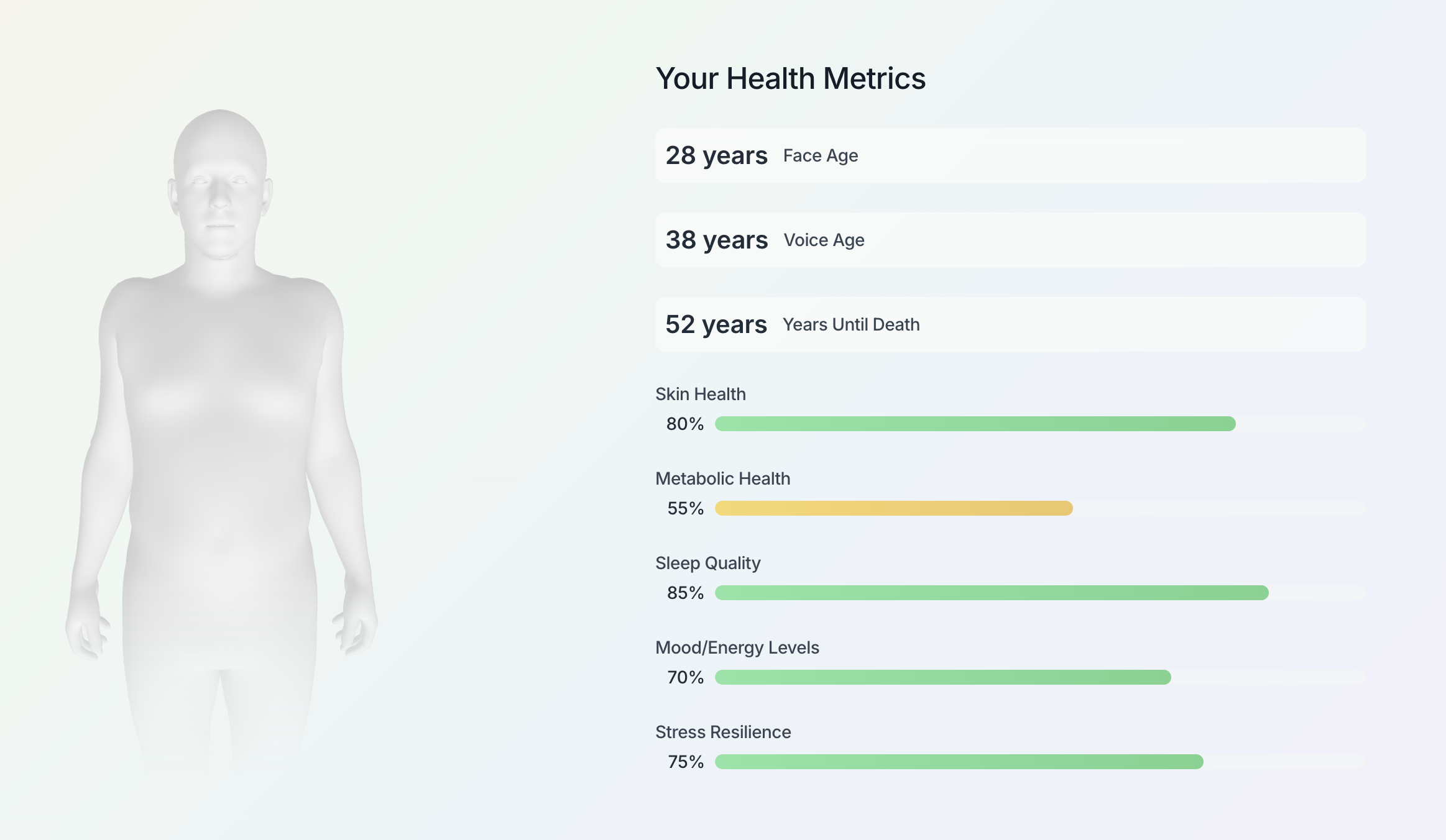Click the "Your Health Metrics" heading
The image size is (1446, 840).
(790, 79)
